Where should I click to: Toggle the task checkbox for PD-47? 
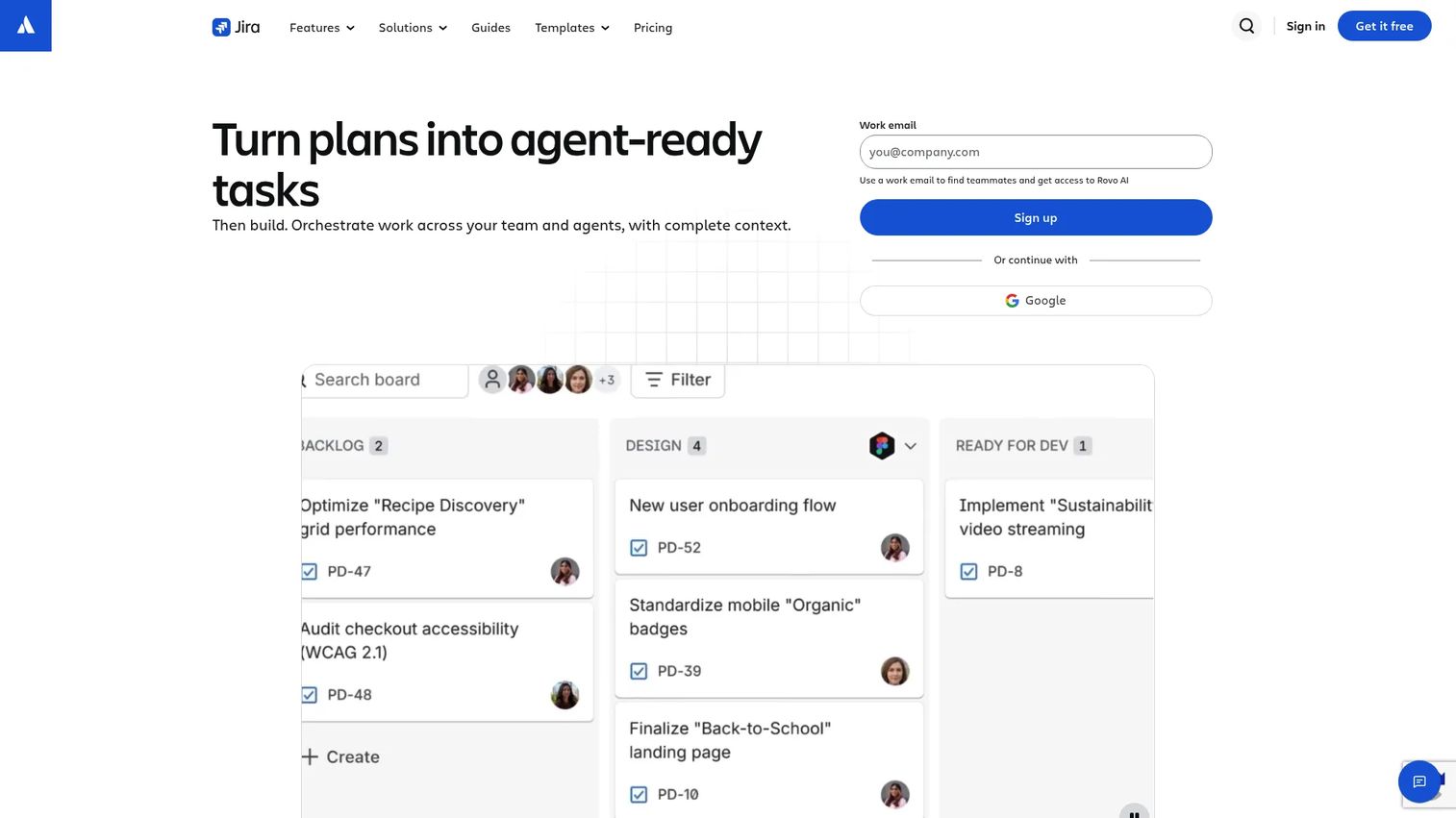pos(309,571)
